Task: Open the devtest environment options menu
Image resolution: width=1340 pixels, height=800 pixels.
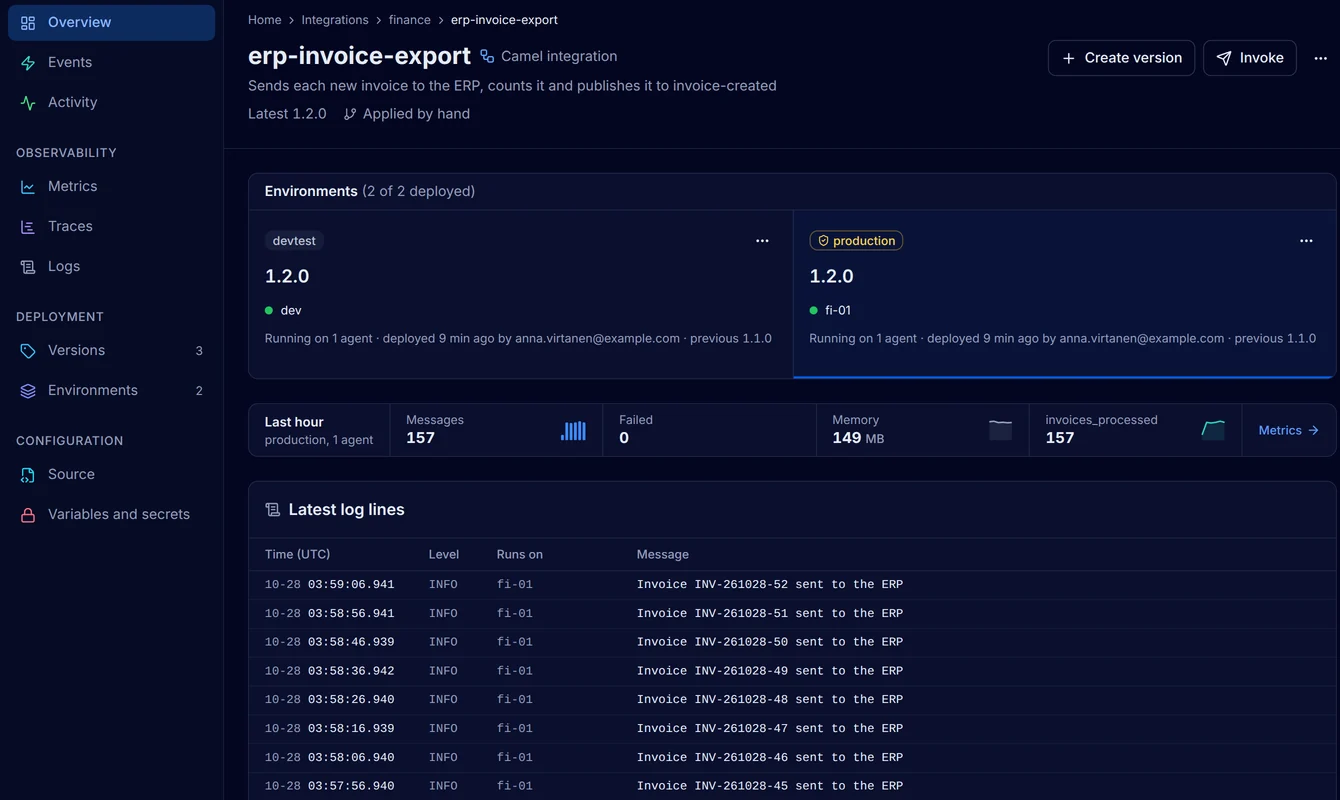Action: [763, 241]
